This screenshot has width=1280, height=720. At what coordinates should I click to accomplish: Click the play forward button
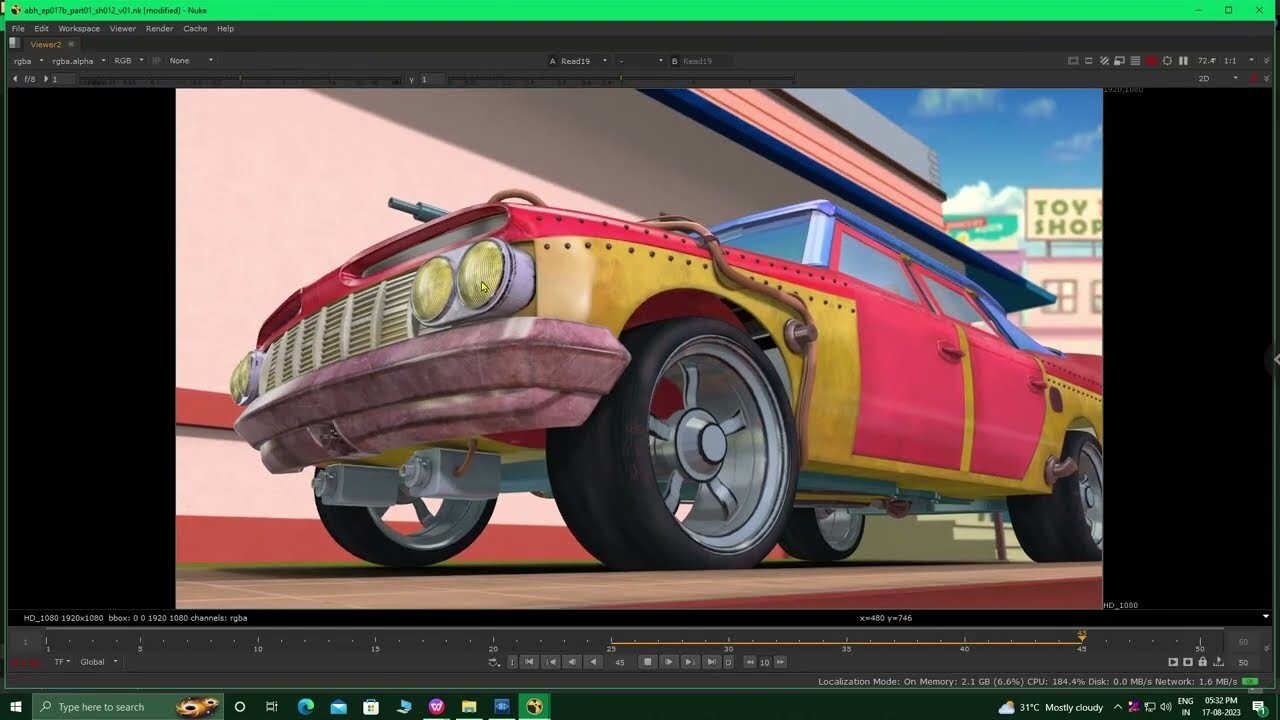pyautogui.click(x=669, y=662)
